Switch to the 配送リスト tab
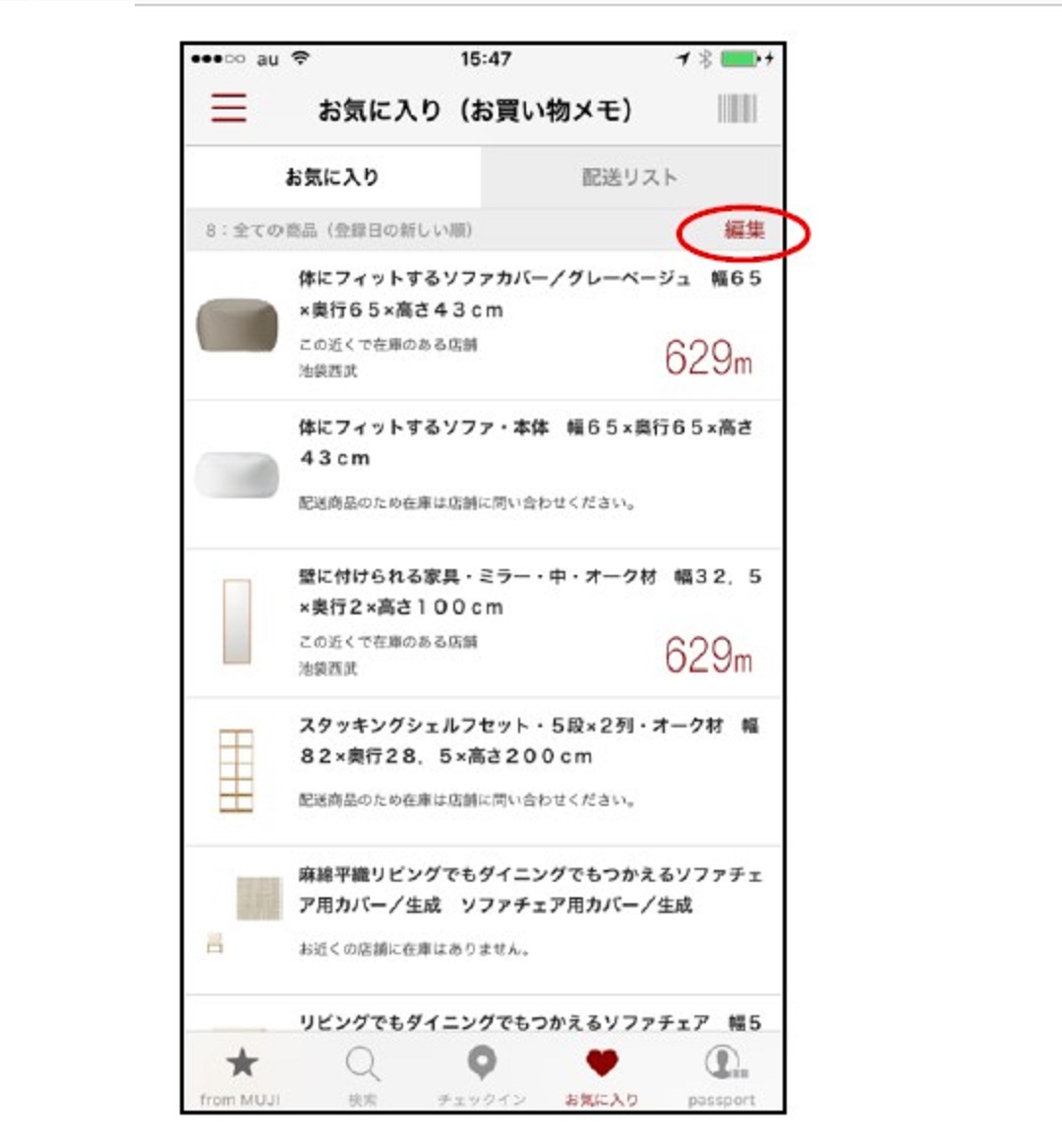Viewport: 1062px width, 1148px height. [630, 177]
